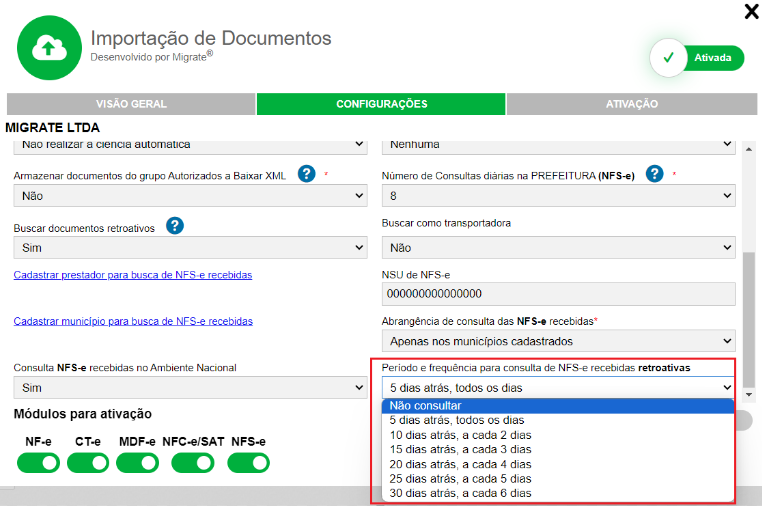Click help icon beside Autorizados a Baixar XML
Viewport: 763px width, 506px height.
pyautogui.click(x=307, y=174)
